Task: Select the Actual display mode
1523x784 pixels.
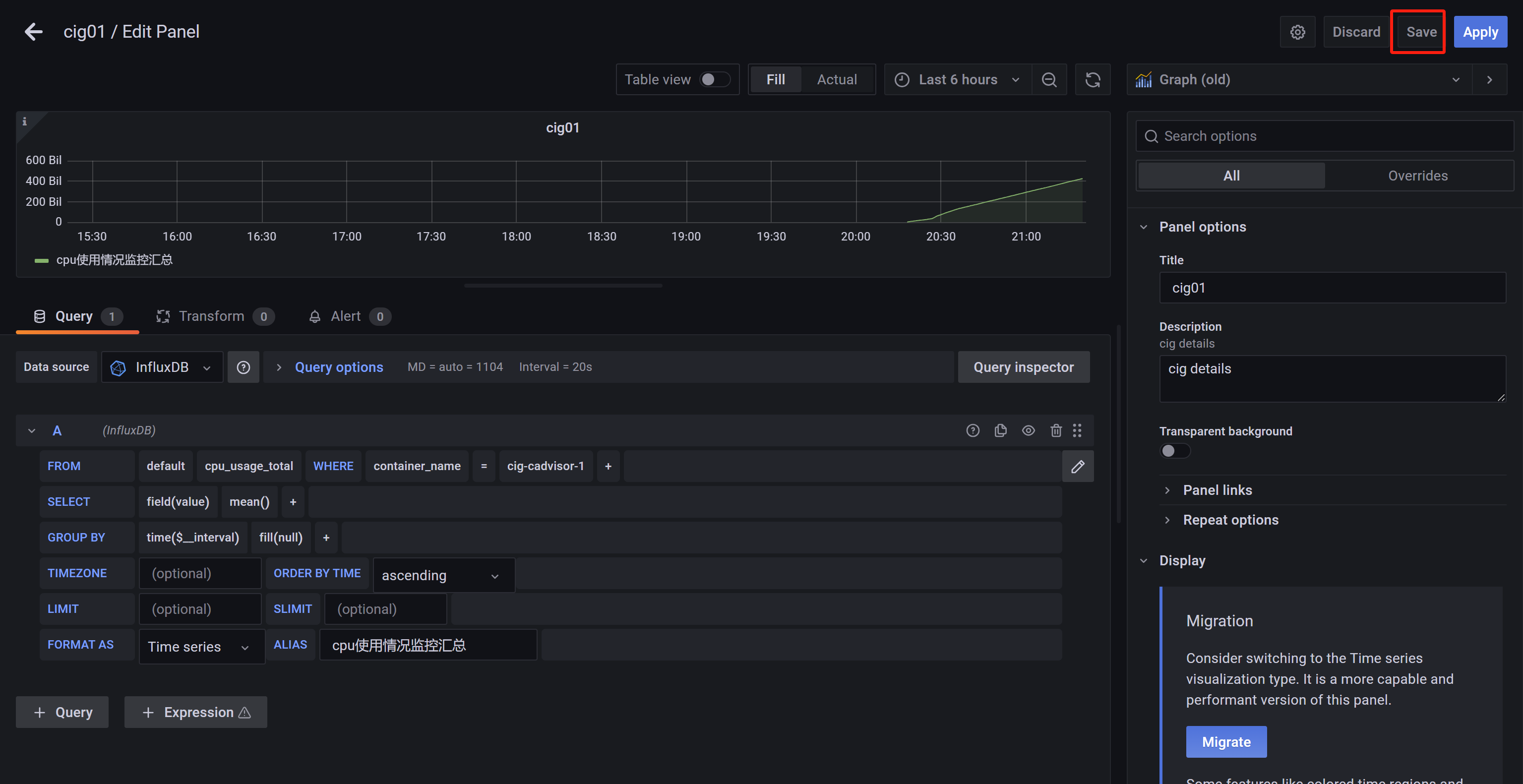Action: [x=837, y=79]
